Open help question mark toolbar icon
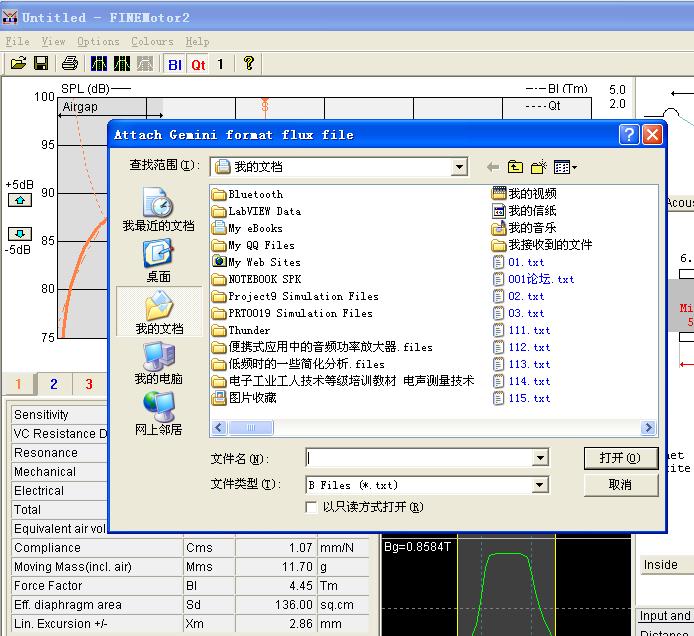Image resolution: width=694 pixels, height=636 pixels. [x=249, y=64]
